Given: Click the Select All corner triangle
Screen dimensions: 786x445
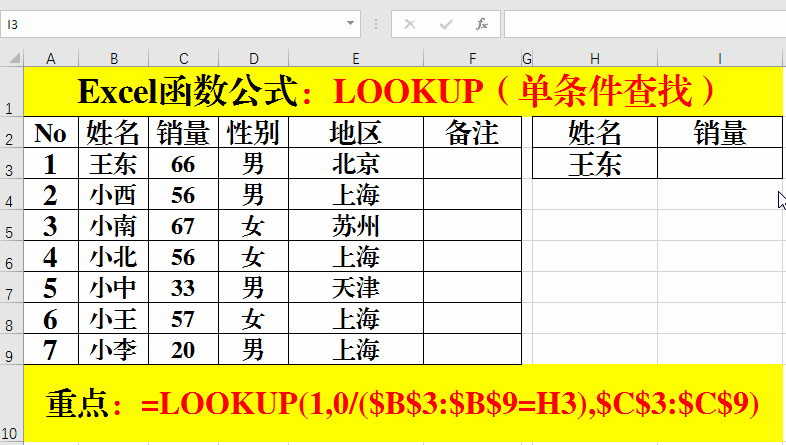Looking at the screenshot, I should pyautogui.click(x=15, y=58).
